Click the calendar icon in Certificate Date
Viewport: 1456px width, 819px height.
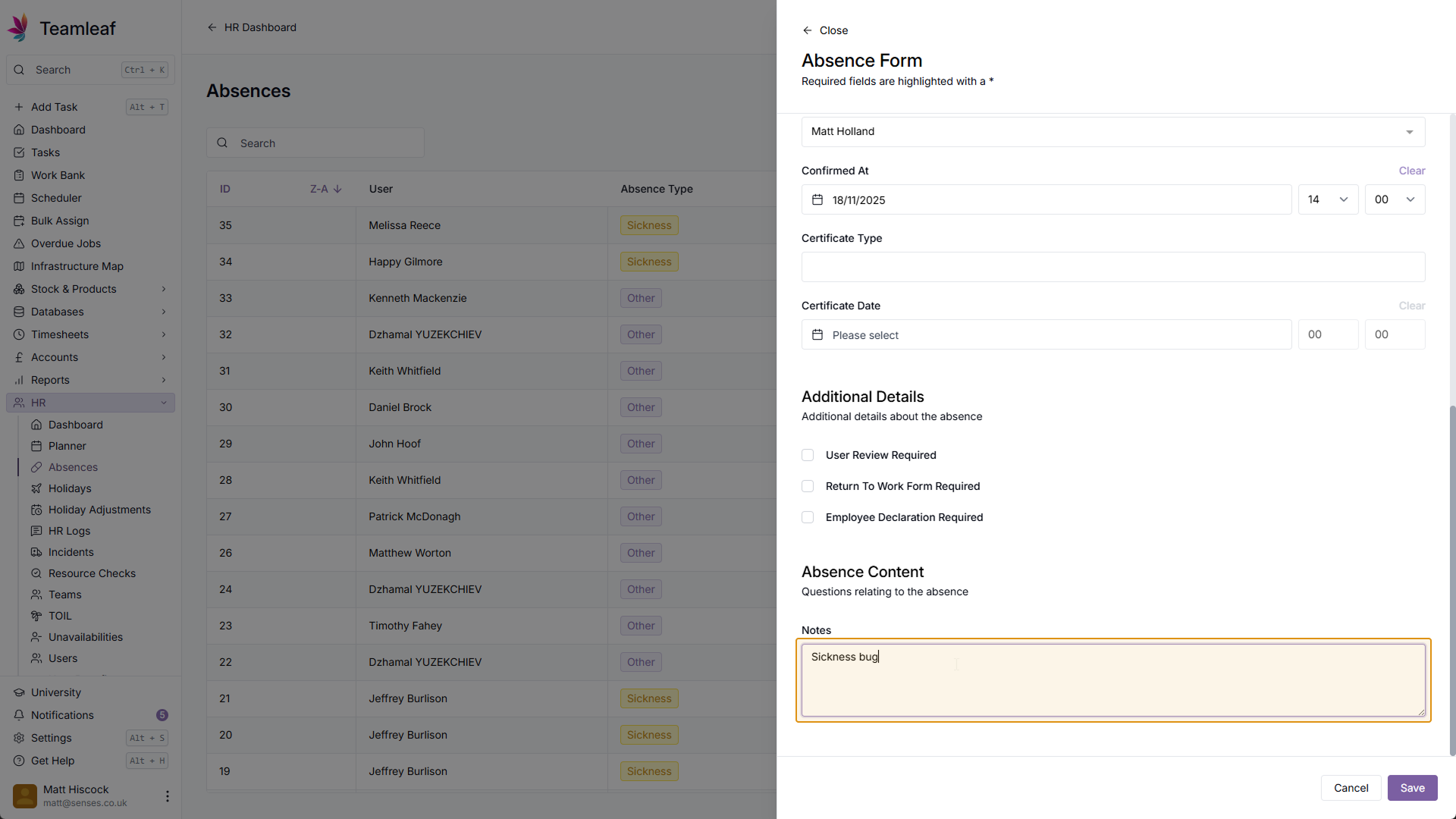point(817,334)
